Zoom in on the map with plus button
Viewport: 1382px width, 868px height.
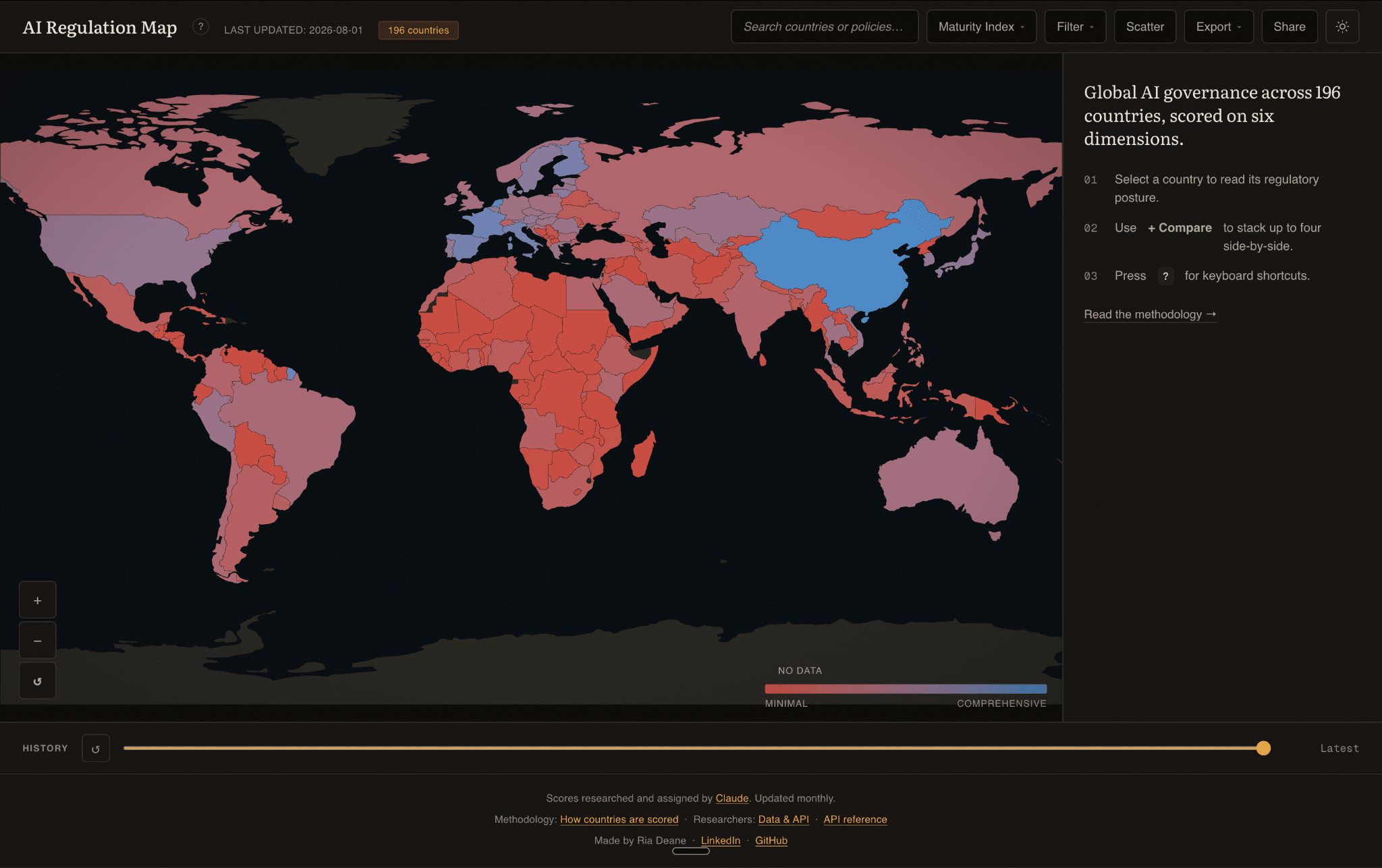(38, 600)
